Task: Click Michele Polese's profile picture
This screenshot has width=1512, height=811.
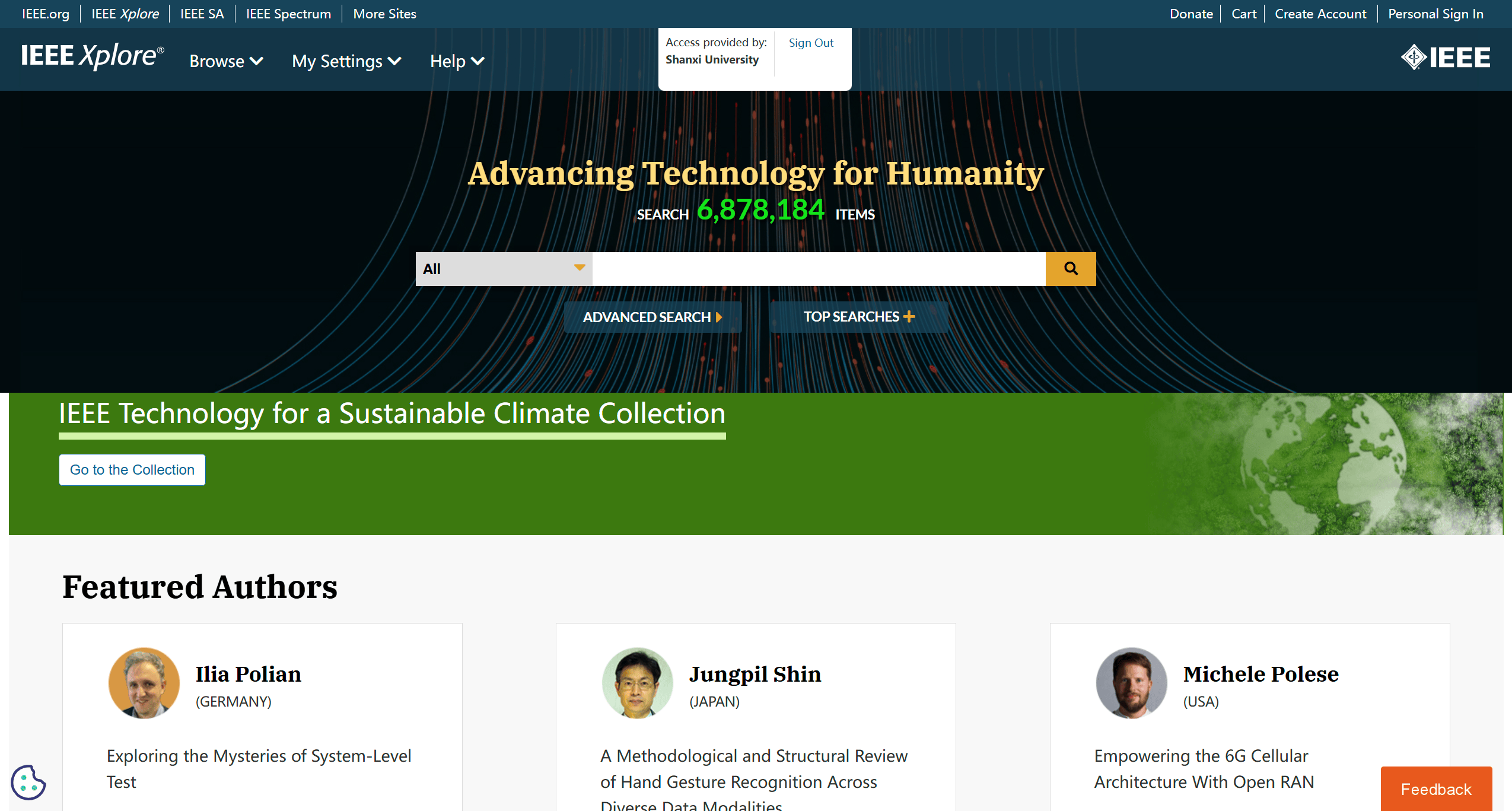Action: [1131, 683]
